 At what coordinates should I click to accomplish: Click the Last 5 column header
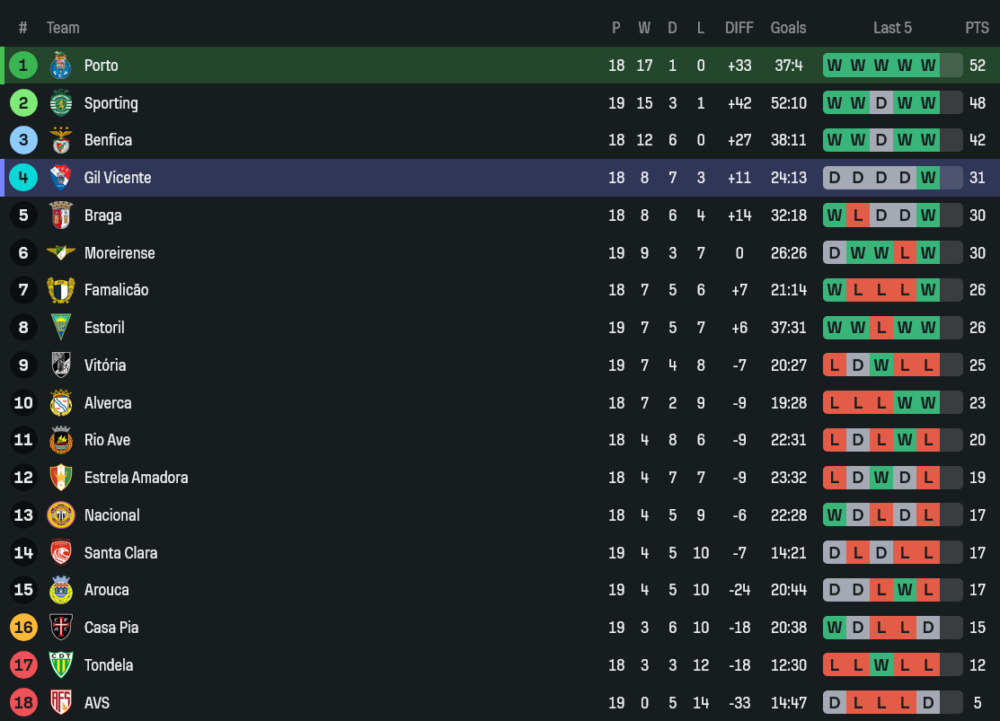tap(892, 28)
